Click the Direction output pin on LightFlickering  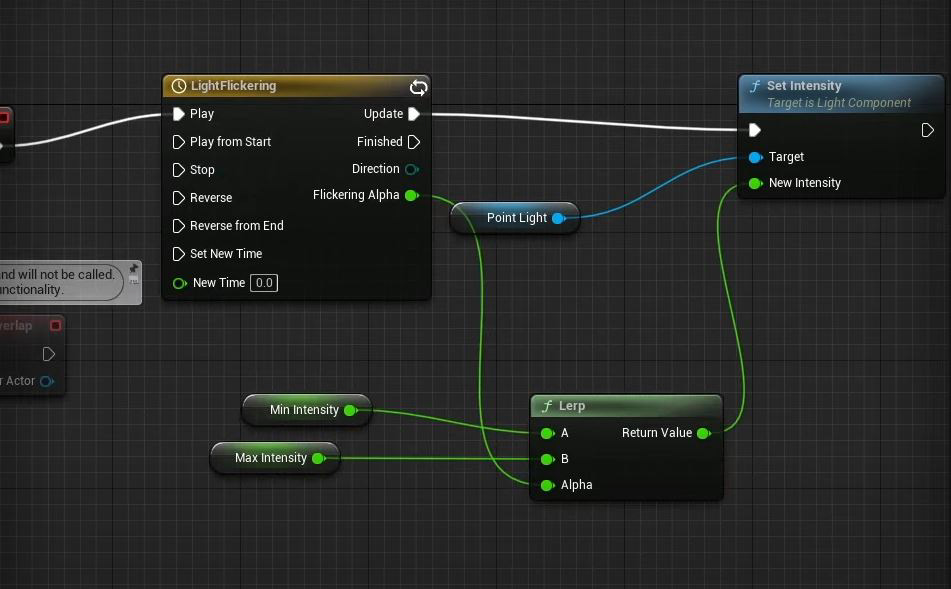click(412, 169)
